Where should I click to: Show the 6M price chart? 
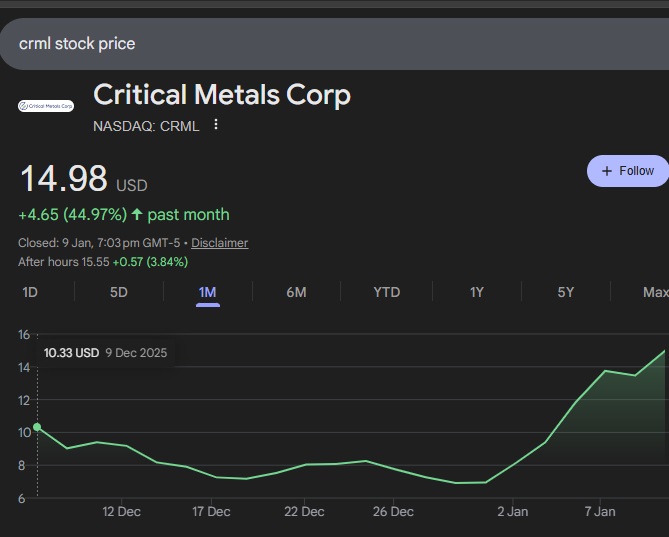click(x=296, y=292)
